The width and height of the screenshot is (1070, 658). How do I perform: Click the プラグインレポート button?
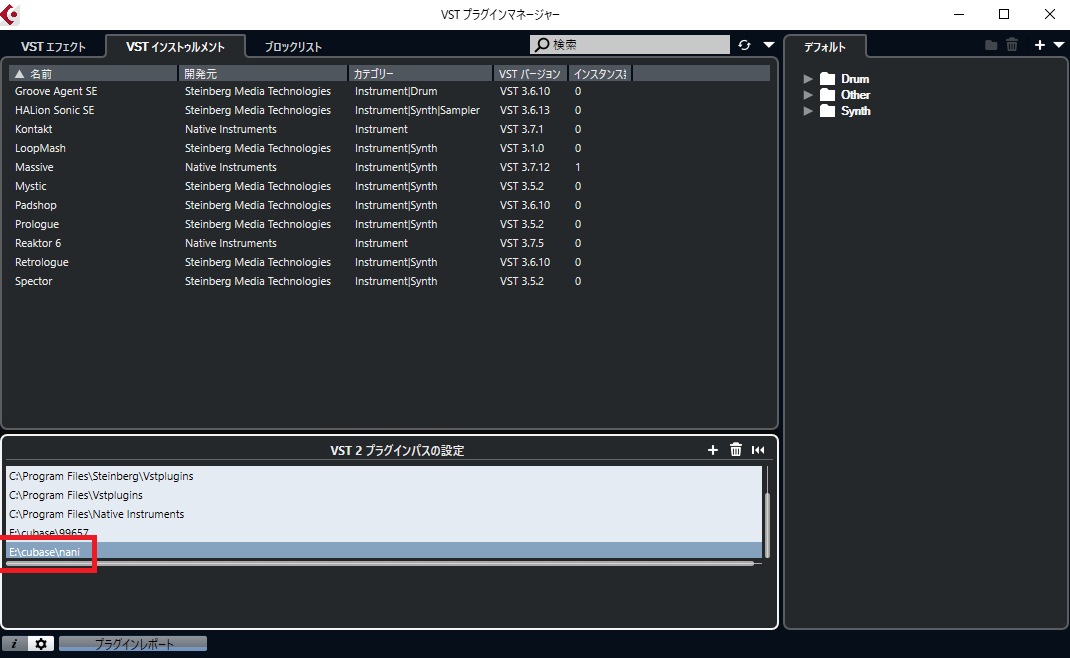pos(133,644)
